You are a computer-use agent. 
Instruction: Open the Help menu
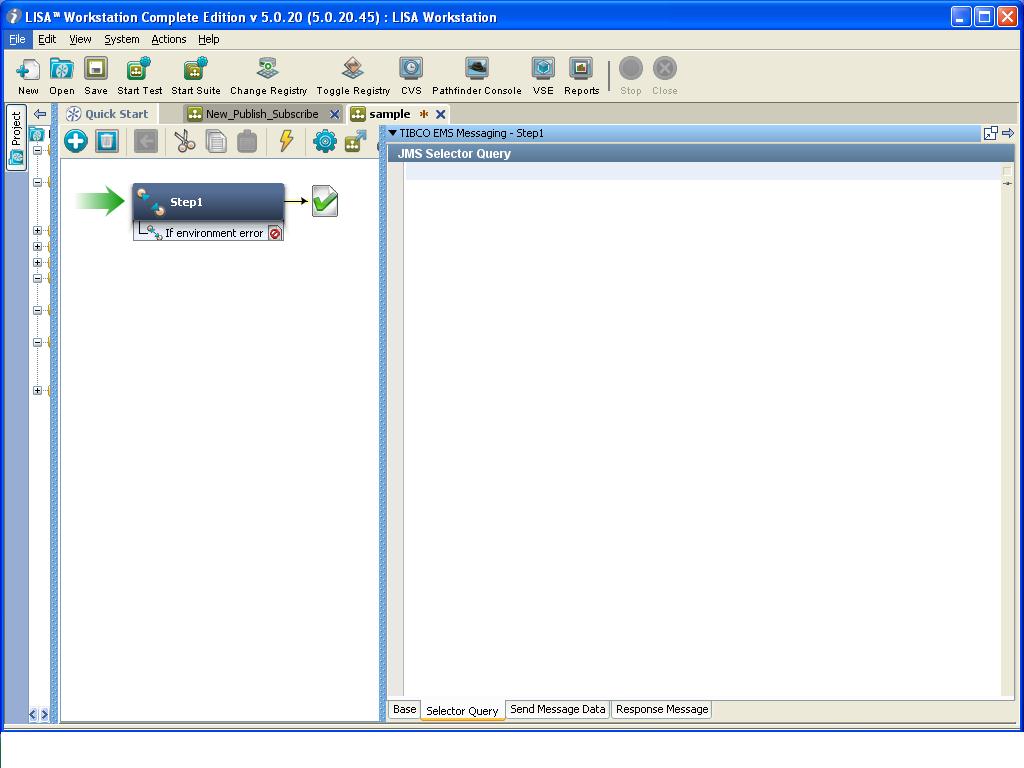click(208, 39)
